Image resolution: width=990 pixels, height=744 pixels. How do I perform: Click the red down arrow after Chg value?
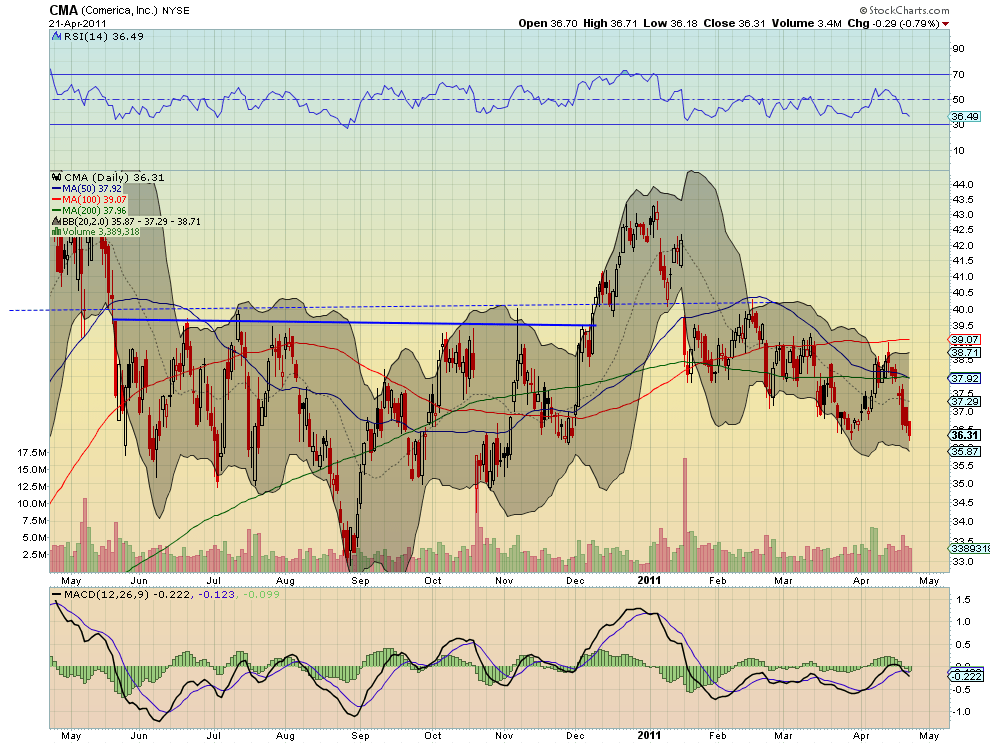click(x=945, y=24)
